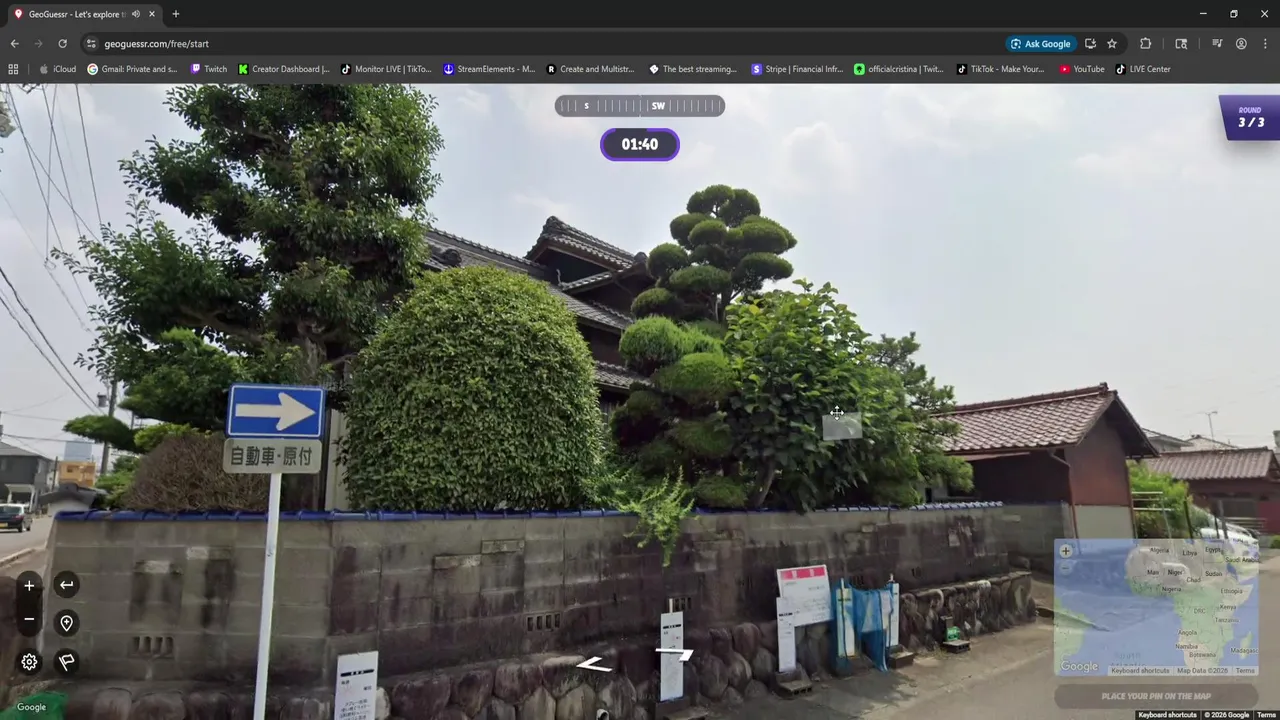Screen dimensions: 1280x720
Task: Click Ask Google button in address bar
Action: click(1040, 44)
